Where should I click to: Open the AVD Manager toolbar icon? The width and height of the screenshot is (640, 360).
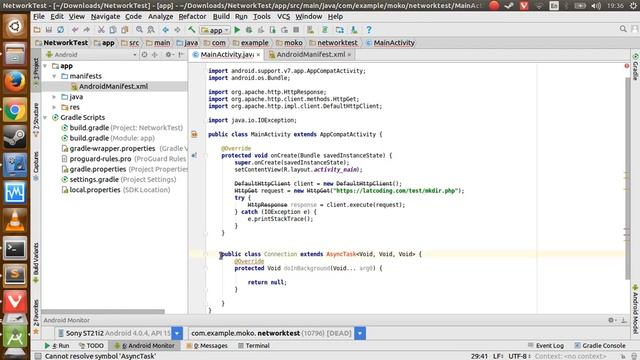(311, 30)
